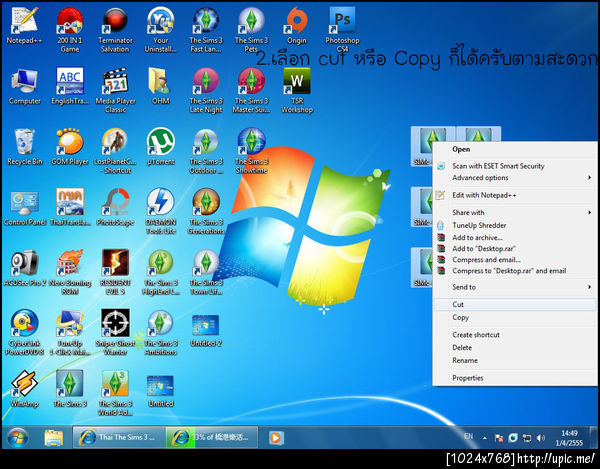Click The Sims 3 Showtime icon
The height and width of the screenshot is (469, 600).
pyautogui.click(x=251, y=151)
